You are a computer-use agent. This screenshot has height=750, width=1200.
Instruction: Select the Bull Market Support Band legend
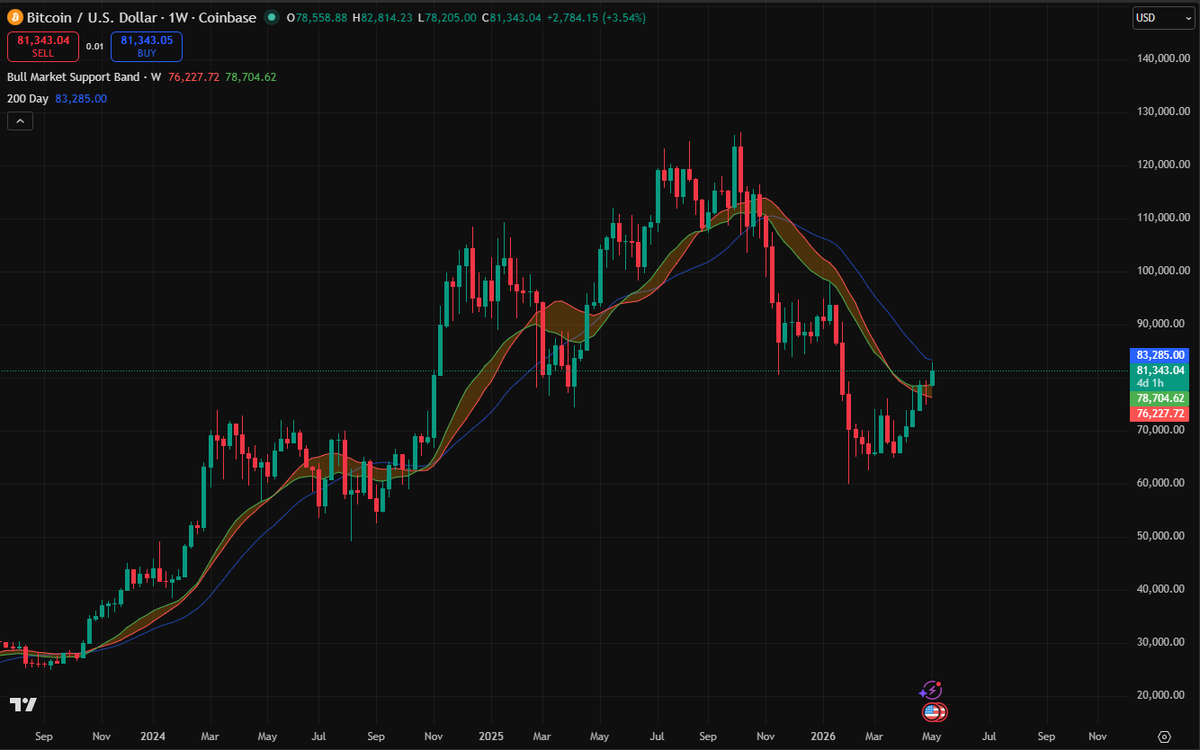click(84, 77)
